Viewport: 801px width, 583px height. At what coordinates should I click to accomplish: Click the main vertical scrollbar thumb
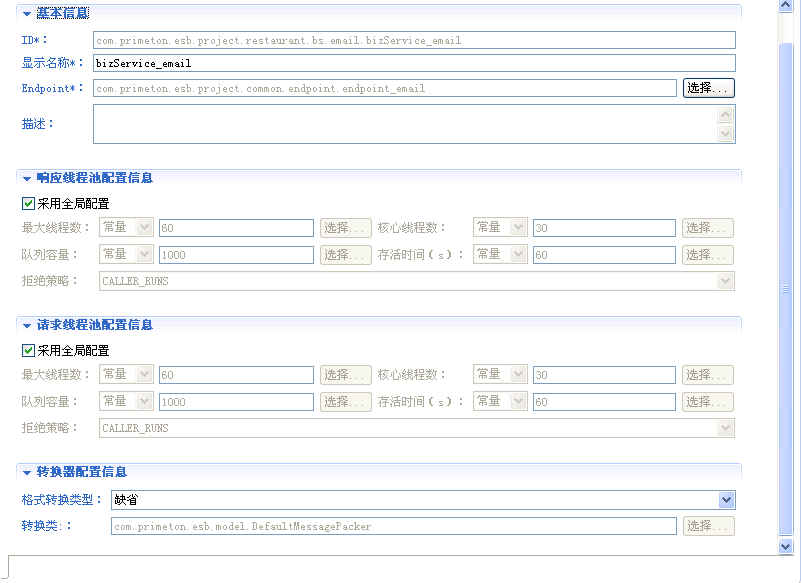pyautogui.click(x=786, y=280)
